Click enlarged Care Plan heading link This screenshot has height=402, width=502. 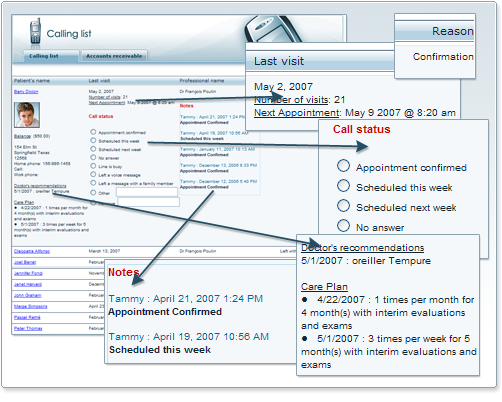click(x=324, y=287)
